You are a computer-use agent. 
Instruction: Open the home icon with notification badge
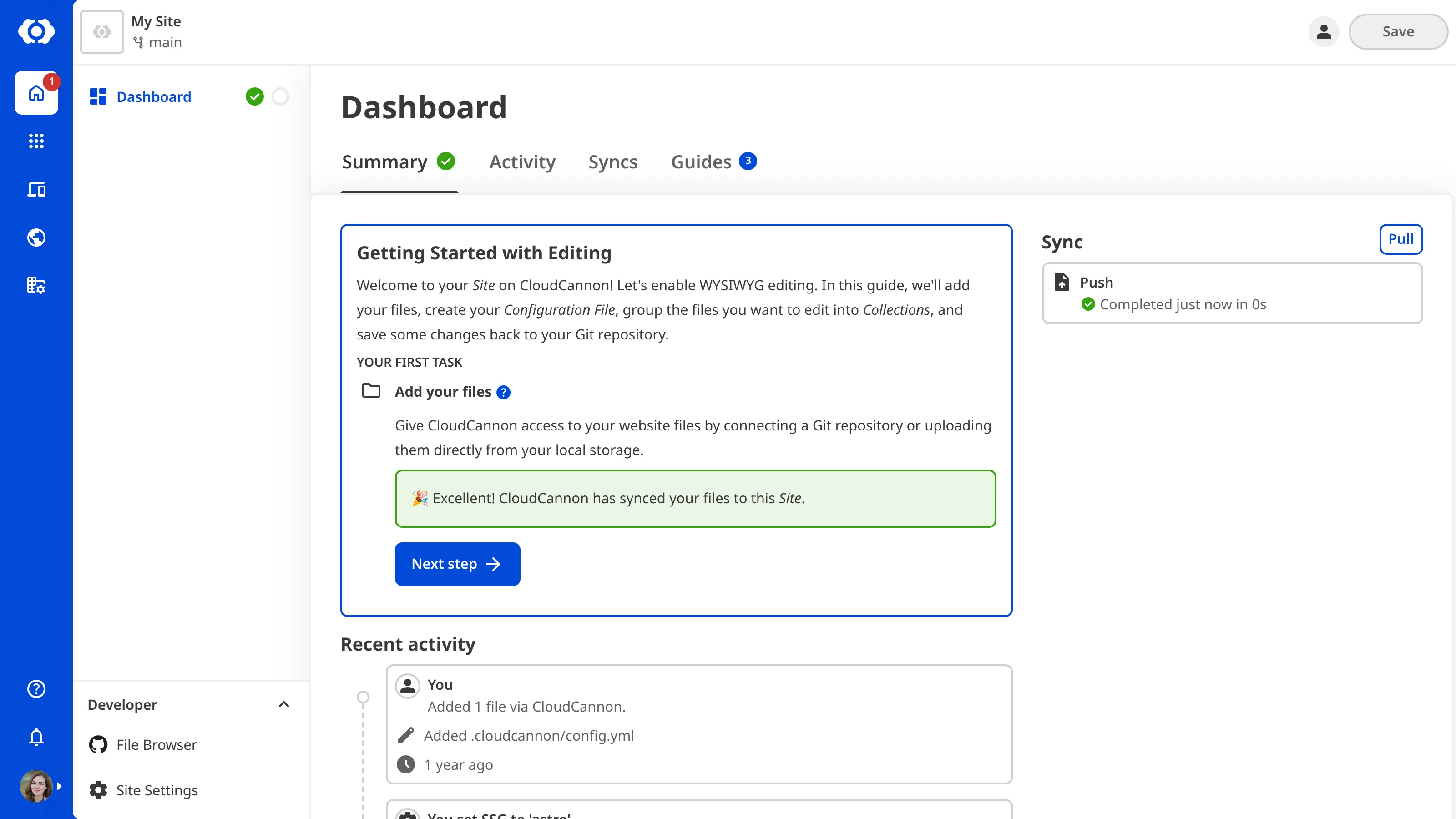point(36,93)
